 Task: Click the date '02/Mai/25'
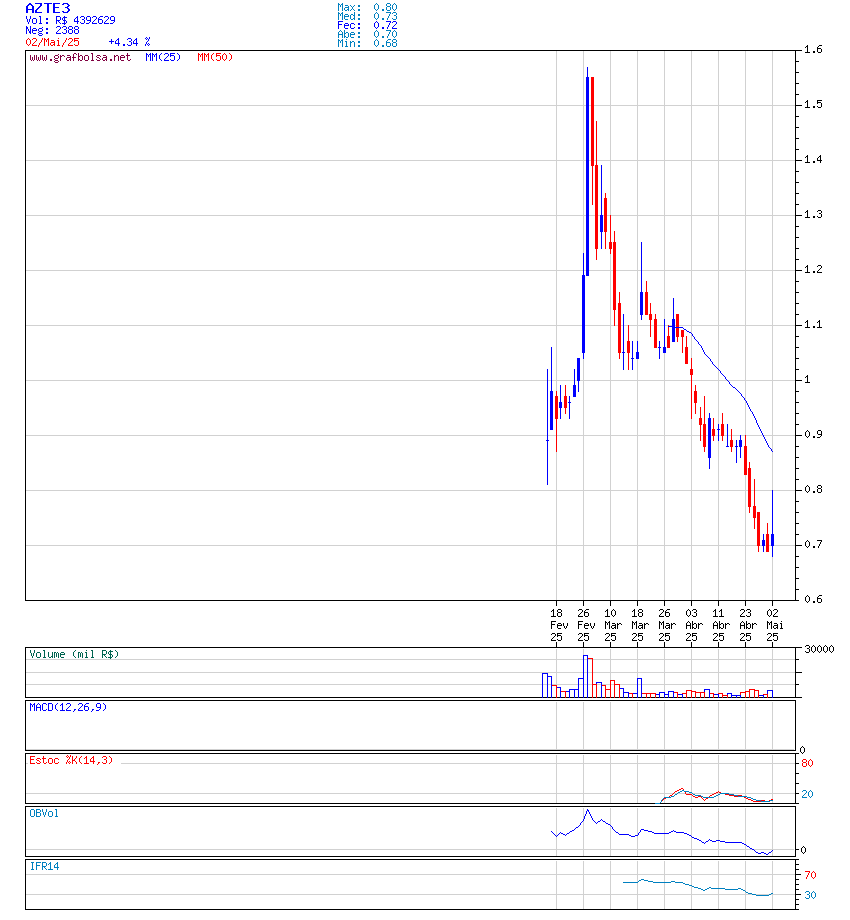pyautogui.click(x=52, y=42)
